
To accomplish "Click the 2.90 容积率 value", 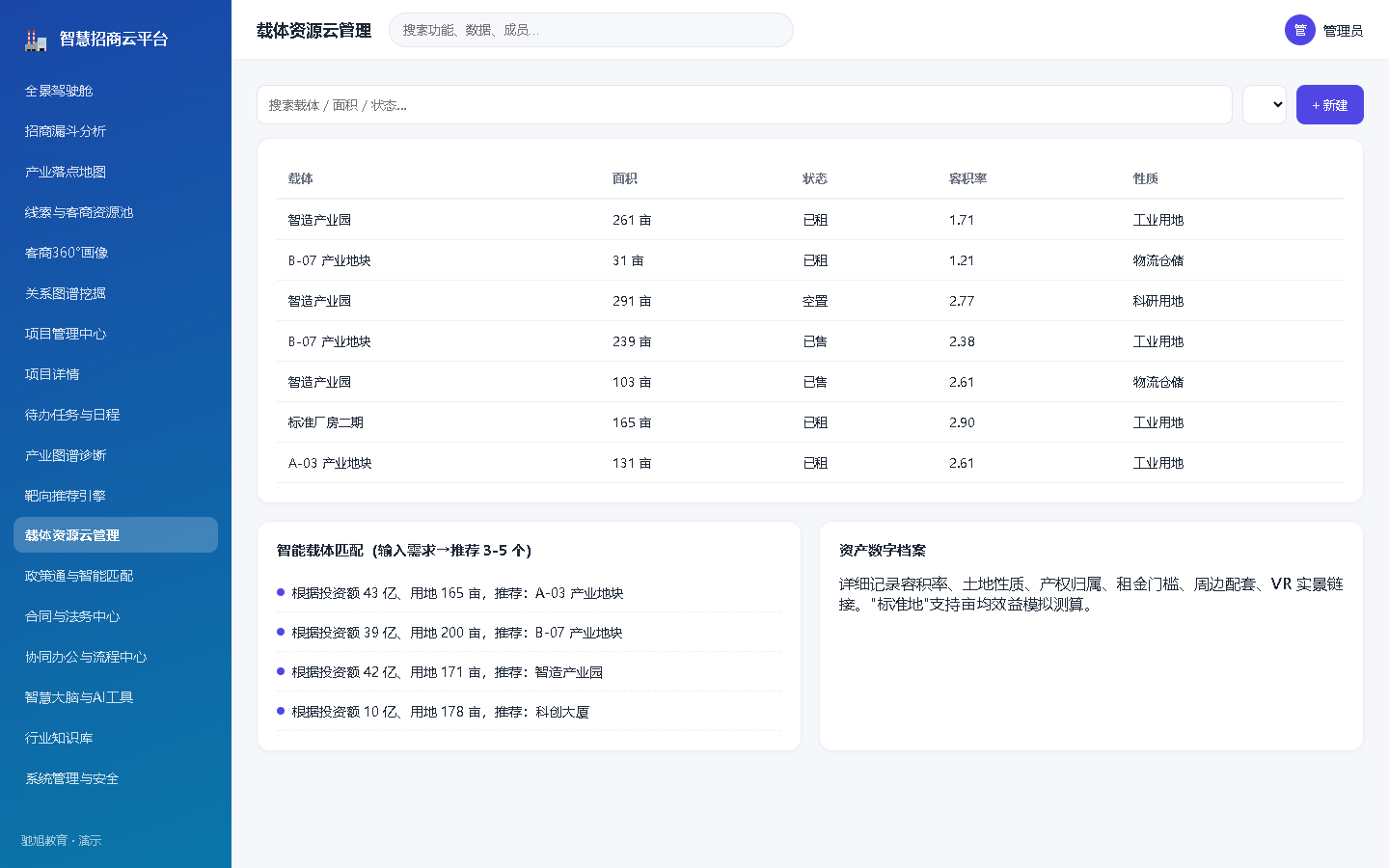I will click(x=962, y=422).
